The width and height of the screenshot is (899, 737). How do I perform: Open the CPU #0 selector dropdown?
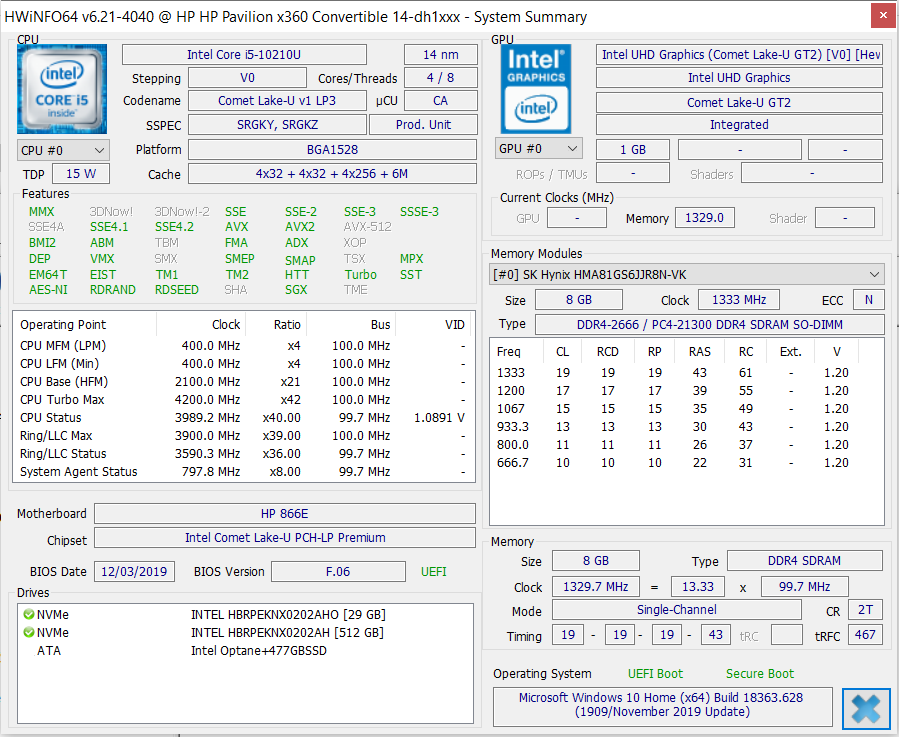[x=63, y=150]
